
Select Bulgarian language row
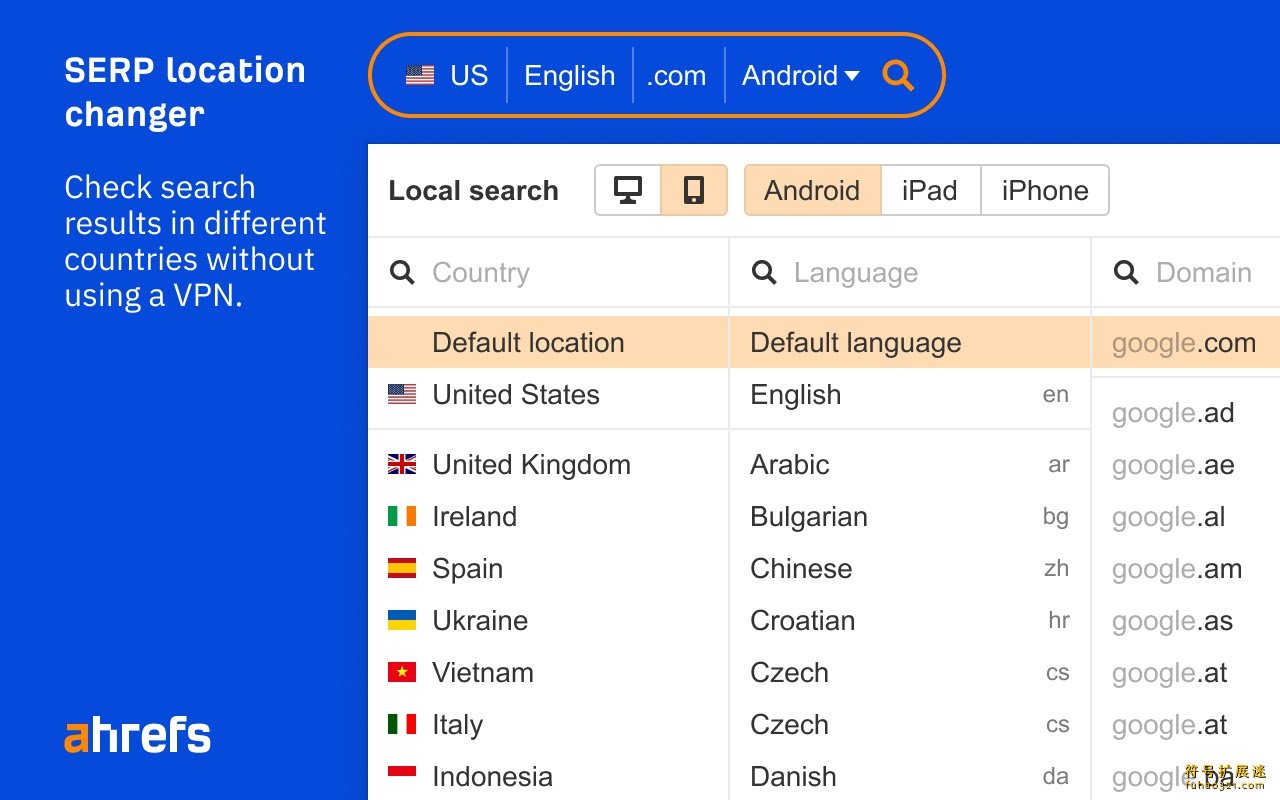pyautogui.click(x=910, y=516)
